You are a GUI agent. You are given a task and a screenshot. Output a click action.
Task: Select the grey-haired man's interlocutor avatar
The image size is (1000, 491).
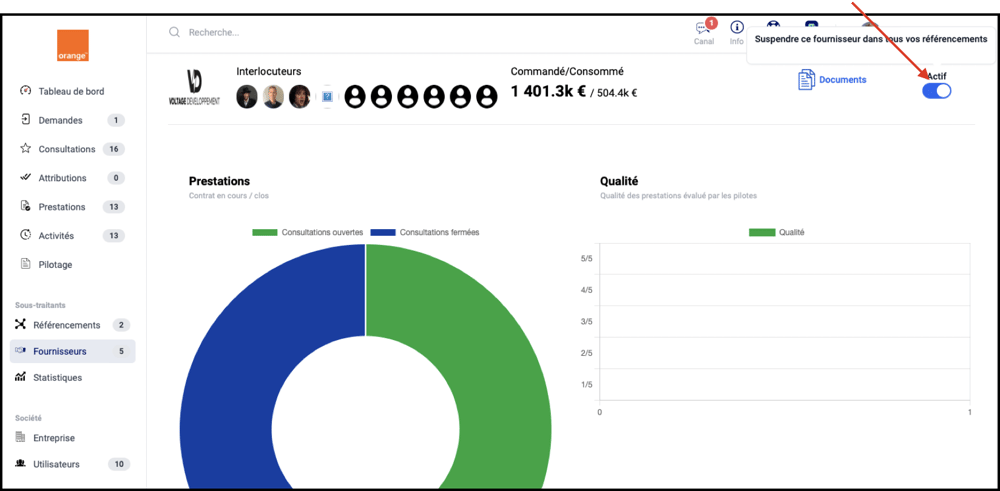pyautogui.click(x=273, y=97)
